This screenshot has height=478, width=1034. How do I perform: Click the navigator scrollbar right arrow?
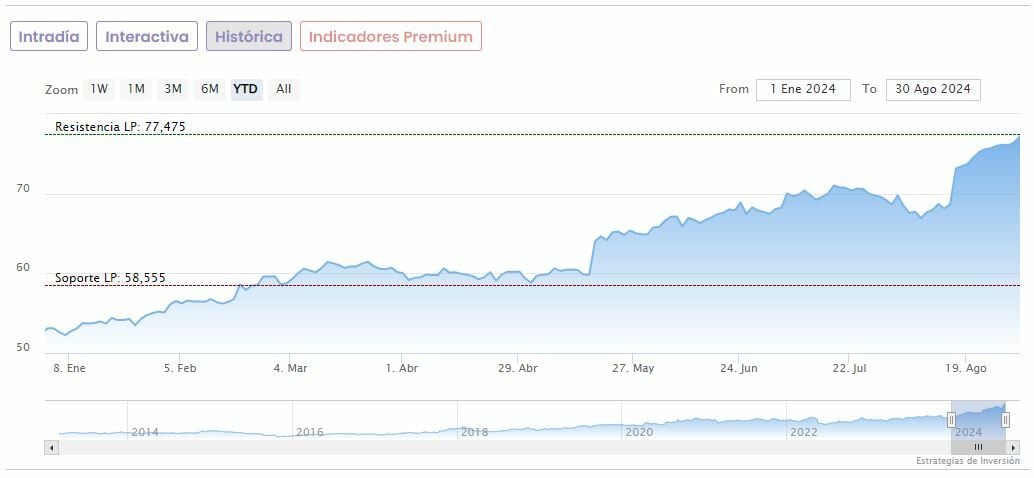pyautogui.click(x=1013, y=447)
